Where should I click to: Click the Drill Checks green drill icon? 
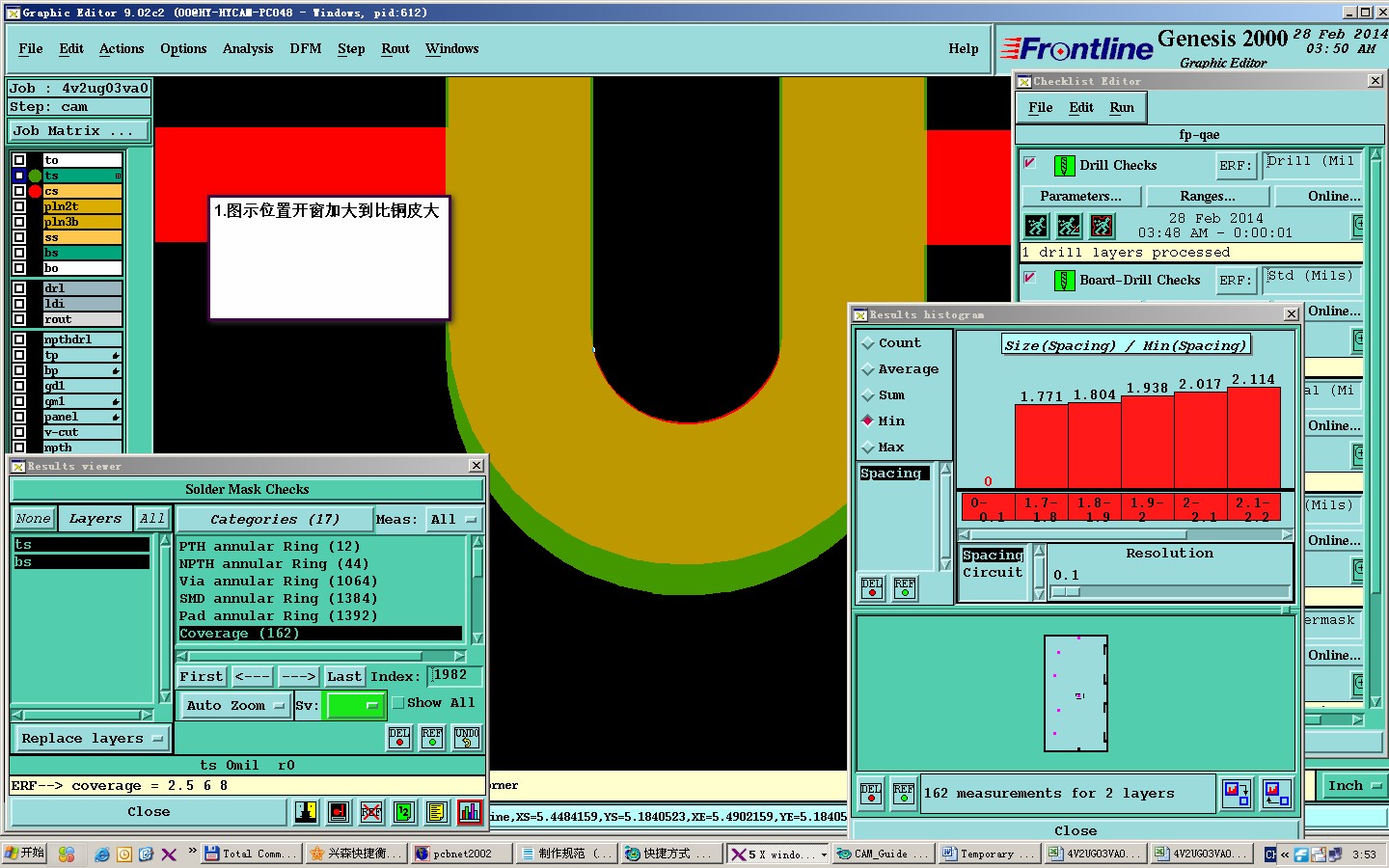[x=1064, y=166]
